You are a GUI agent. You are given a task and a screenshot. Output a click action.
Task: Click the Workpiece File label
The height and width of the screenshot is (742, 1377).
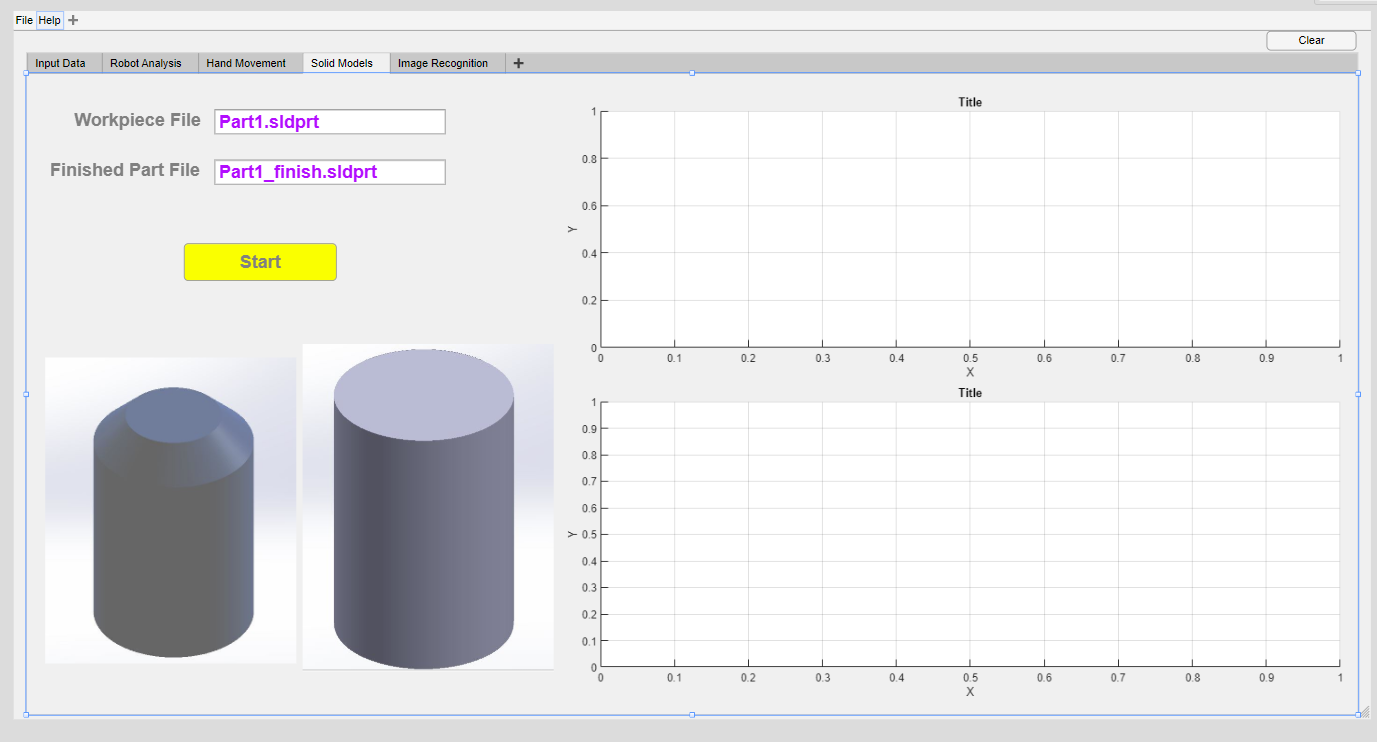pyautogui.click(x=137, y=119)
